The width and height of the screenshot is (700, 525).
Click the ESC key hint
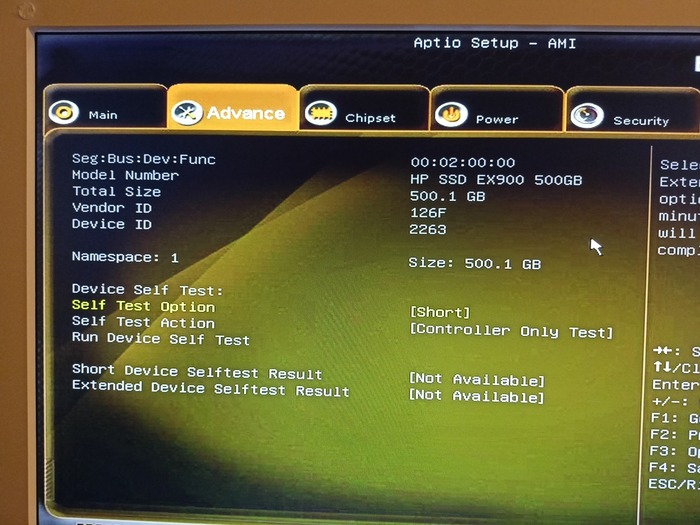(x=674, y=484)
